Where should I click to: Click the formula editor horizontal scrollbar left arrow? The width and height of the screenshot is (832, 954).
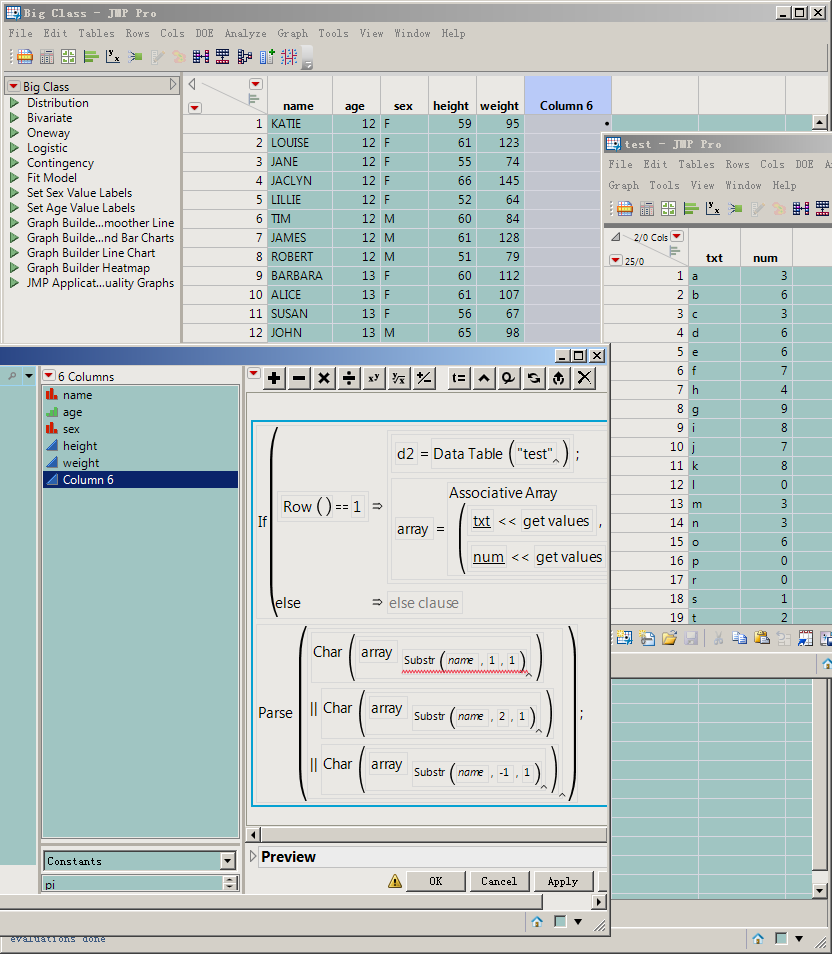coord(254,834)
